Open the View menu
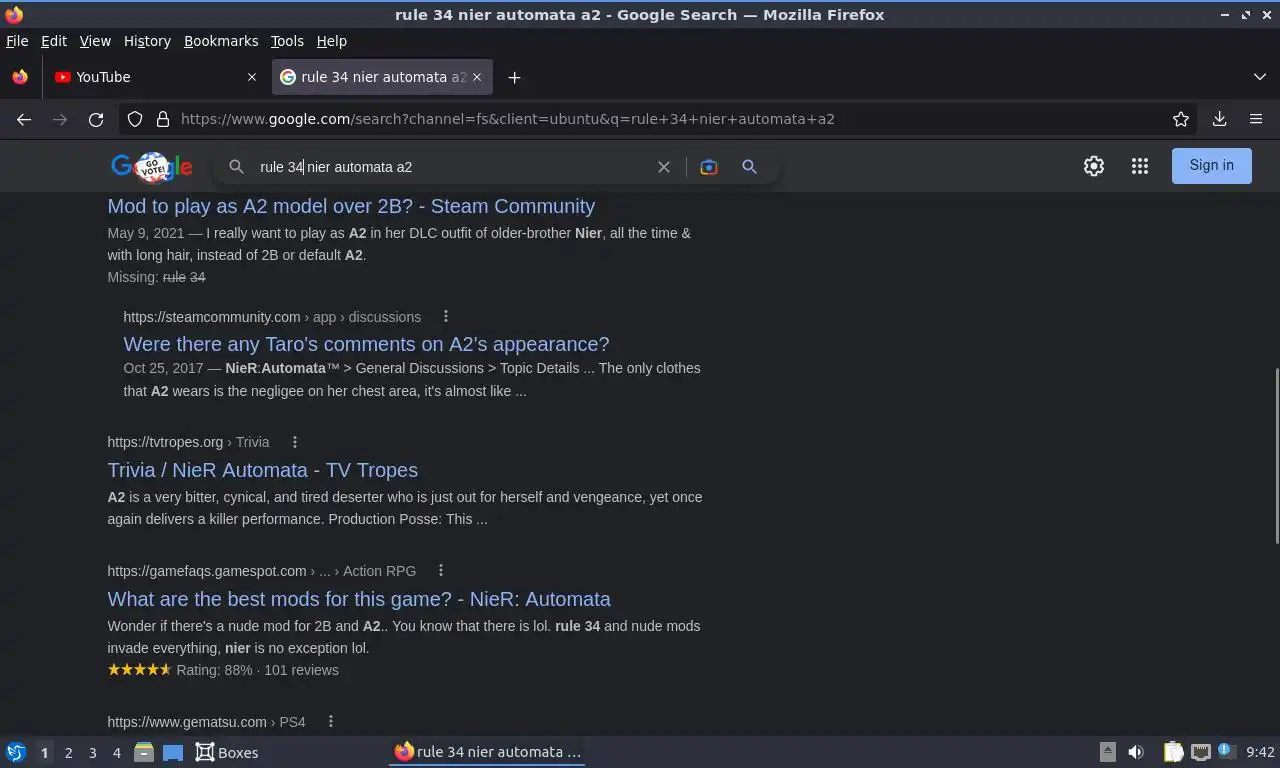The height and width of the screenshot is (768, 1280). click(95, 41)
